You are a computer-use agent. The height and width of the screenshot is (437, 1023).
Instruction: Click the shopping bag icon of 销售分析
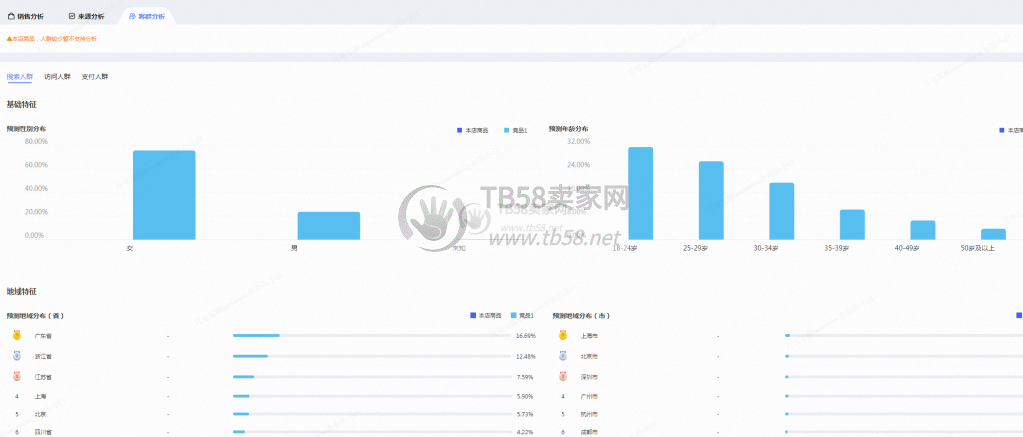[x=11, y=16]
